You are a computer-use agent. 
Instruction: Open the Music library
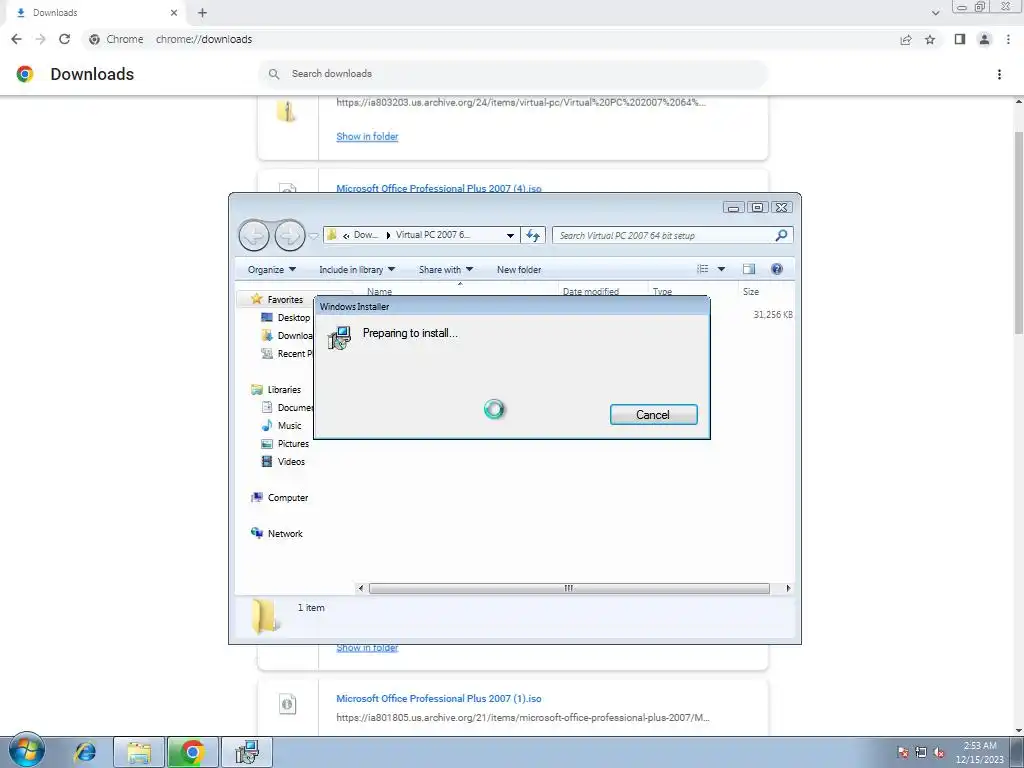281,425
